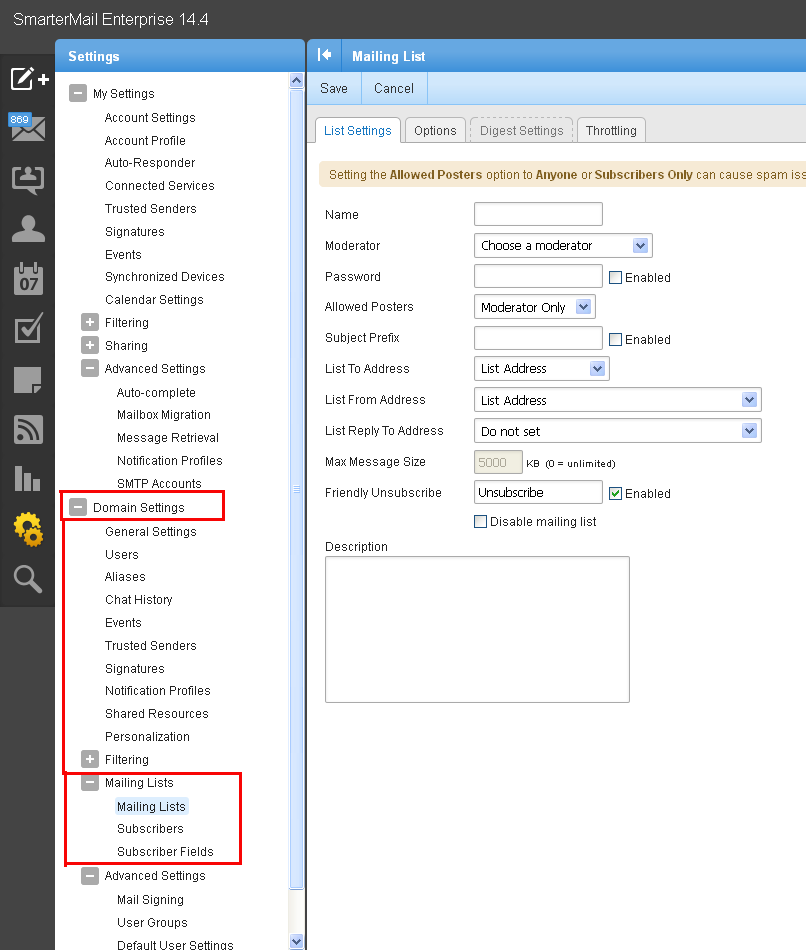Uncheck the Friendly Unsubscribe Enabled checkbox
Screen dimensions: 806x950
[615, 493]
